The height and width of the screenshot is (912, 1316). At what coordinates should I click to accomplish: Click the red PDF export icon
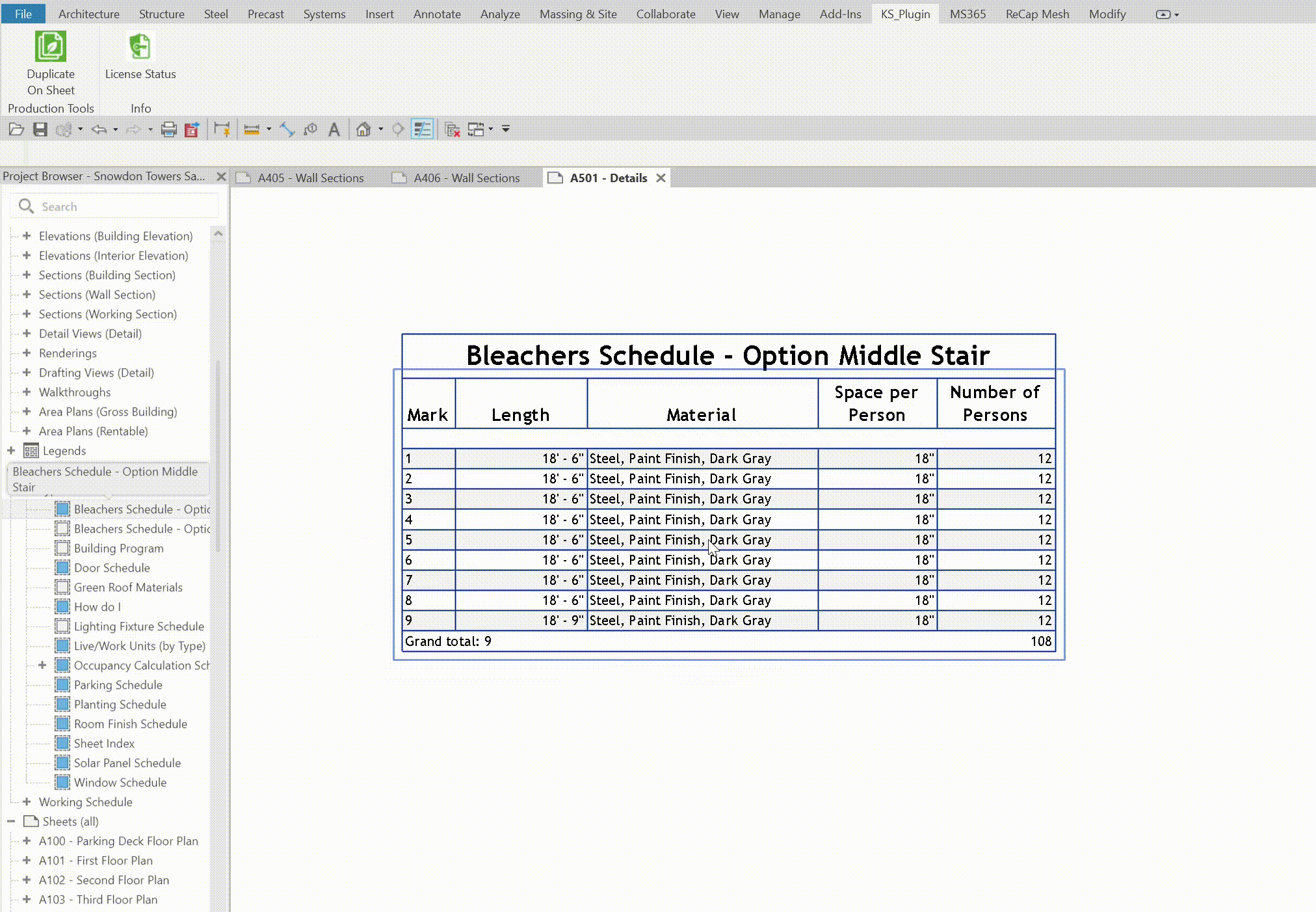pos(192,129)
